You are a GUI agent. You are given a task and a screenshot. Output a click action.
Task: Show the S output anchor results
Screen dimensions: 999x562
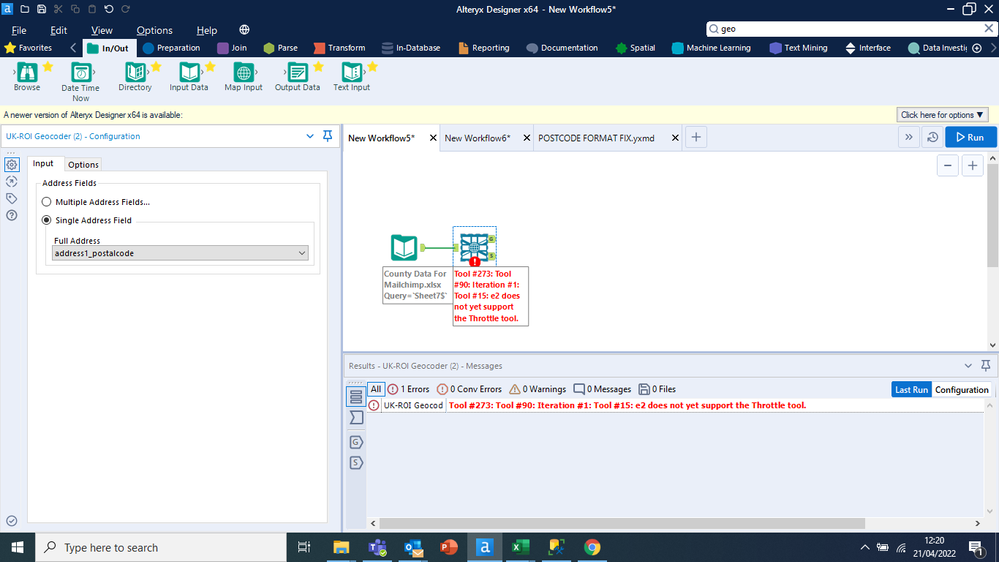(x=356, y=463)
